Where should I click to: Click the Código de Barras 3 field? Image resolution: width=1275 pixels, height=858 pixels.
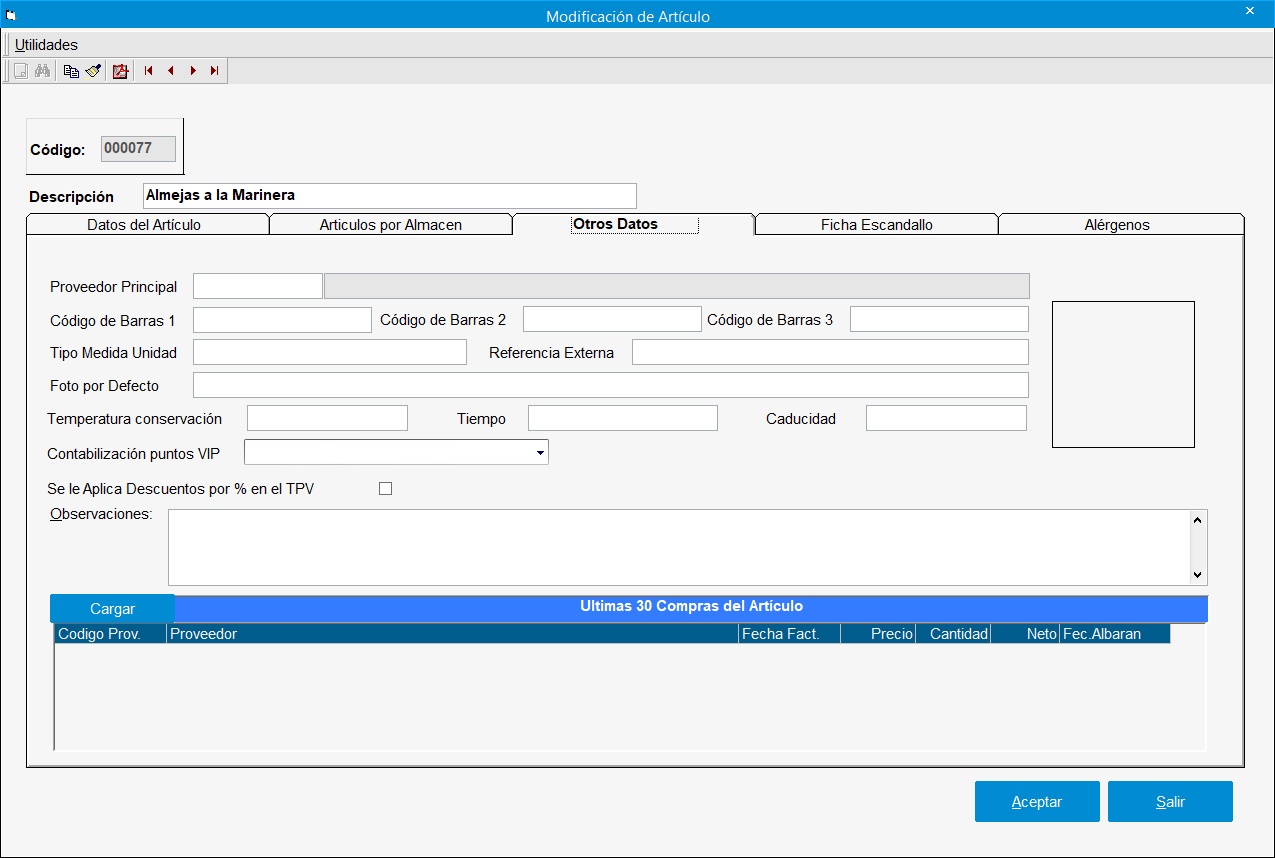pos(939,319)
